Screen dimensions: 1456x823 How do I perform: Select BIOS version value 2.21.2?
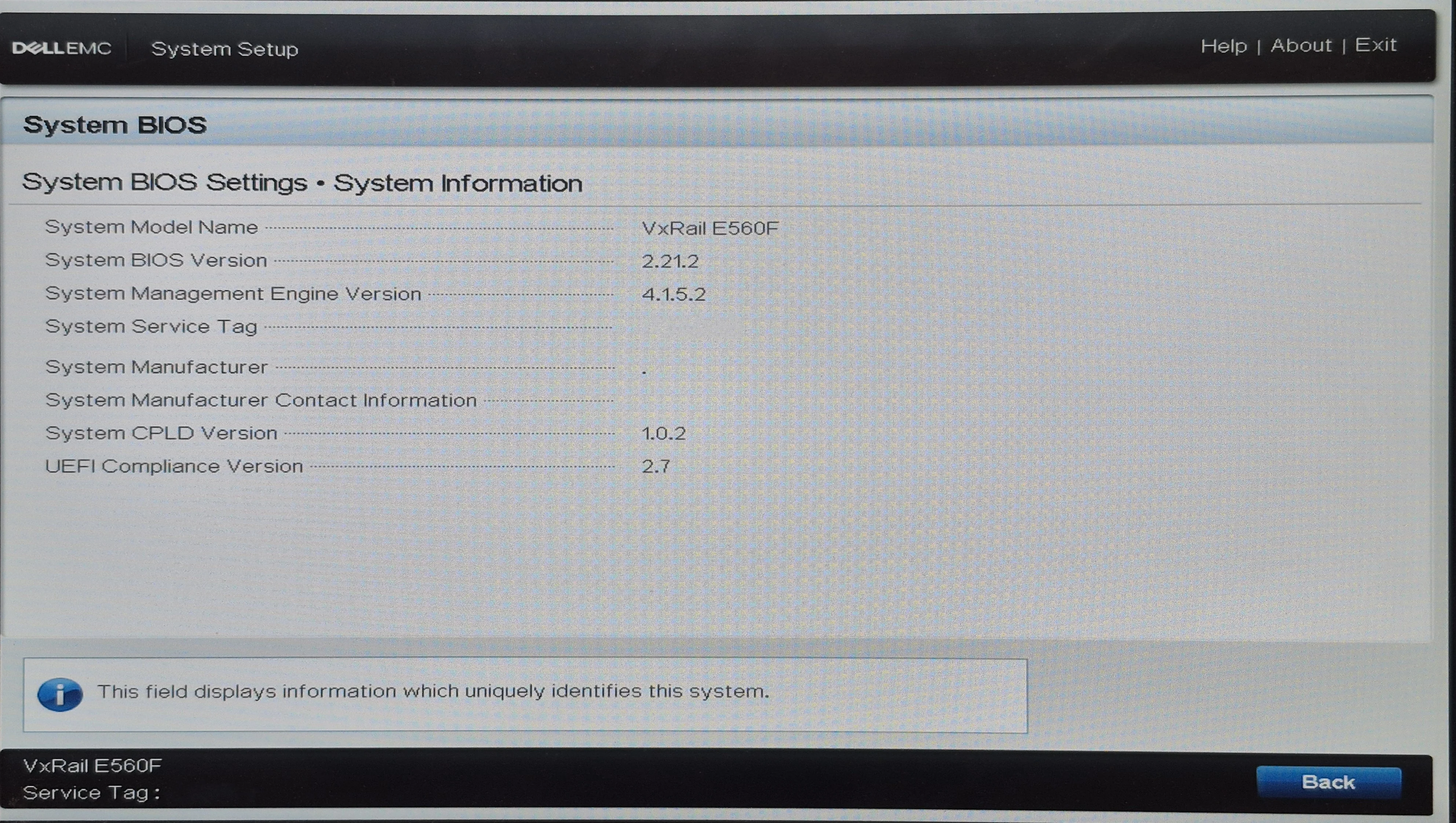670,261
